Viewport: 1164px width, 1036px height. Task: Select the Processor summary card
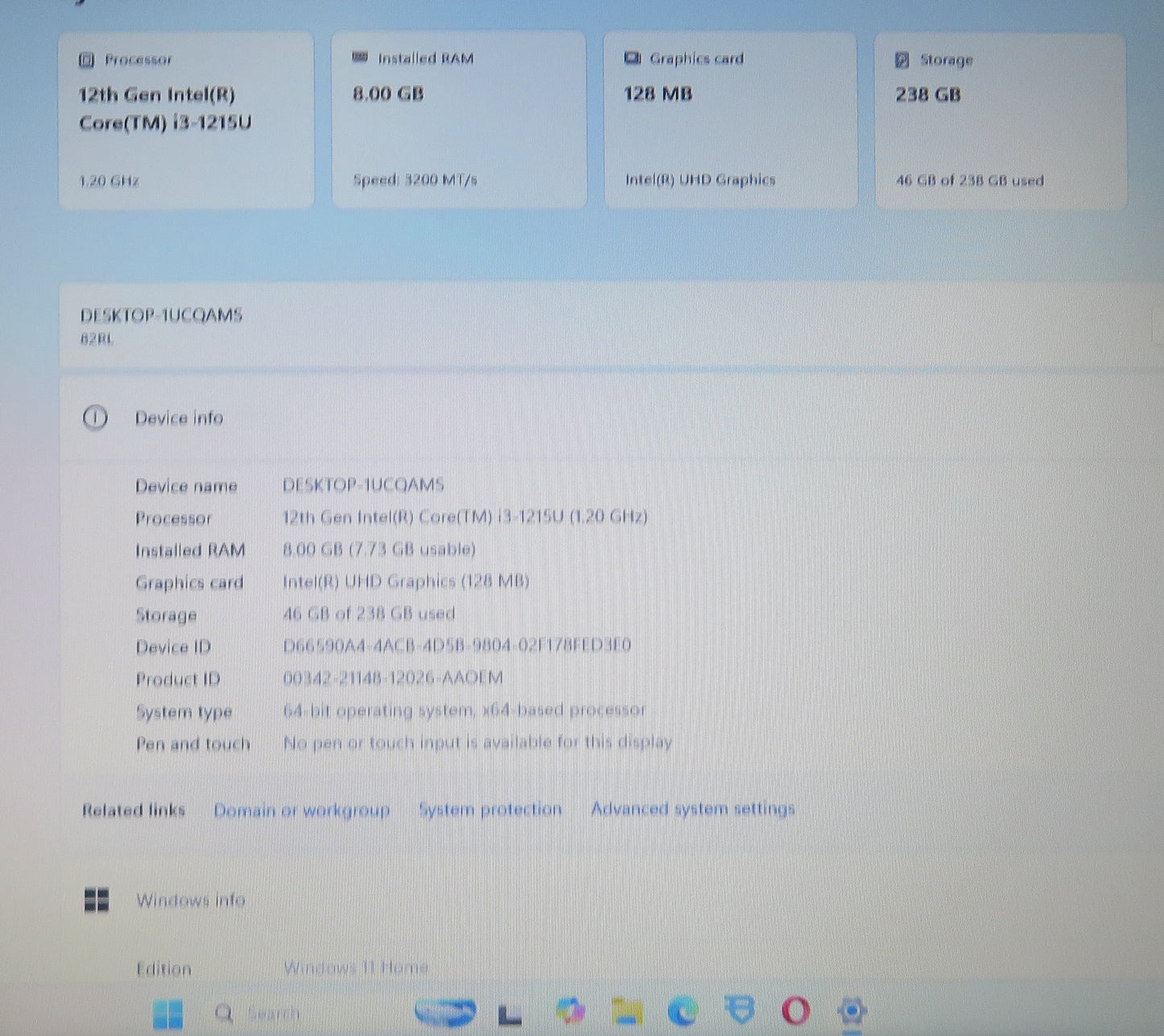[186, 121]
